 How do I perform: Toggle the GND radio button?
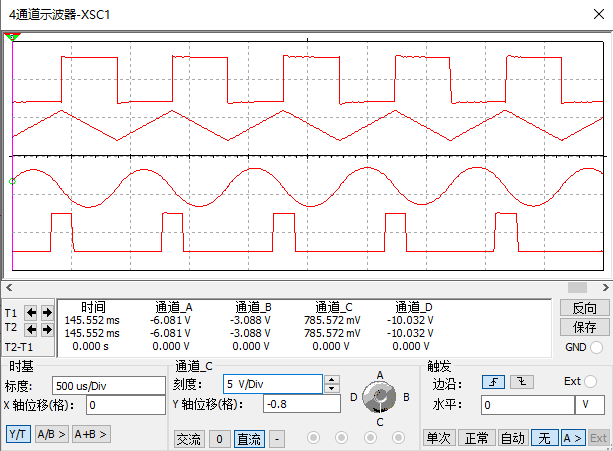tap(596, 347)
